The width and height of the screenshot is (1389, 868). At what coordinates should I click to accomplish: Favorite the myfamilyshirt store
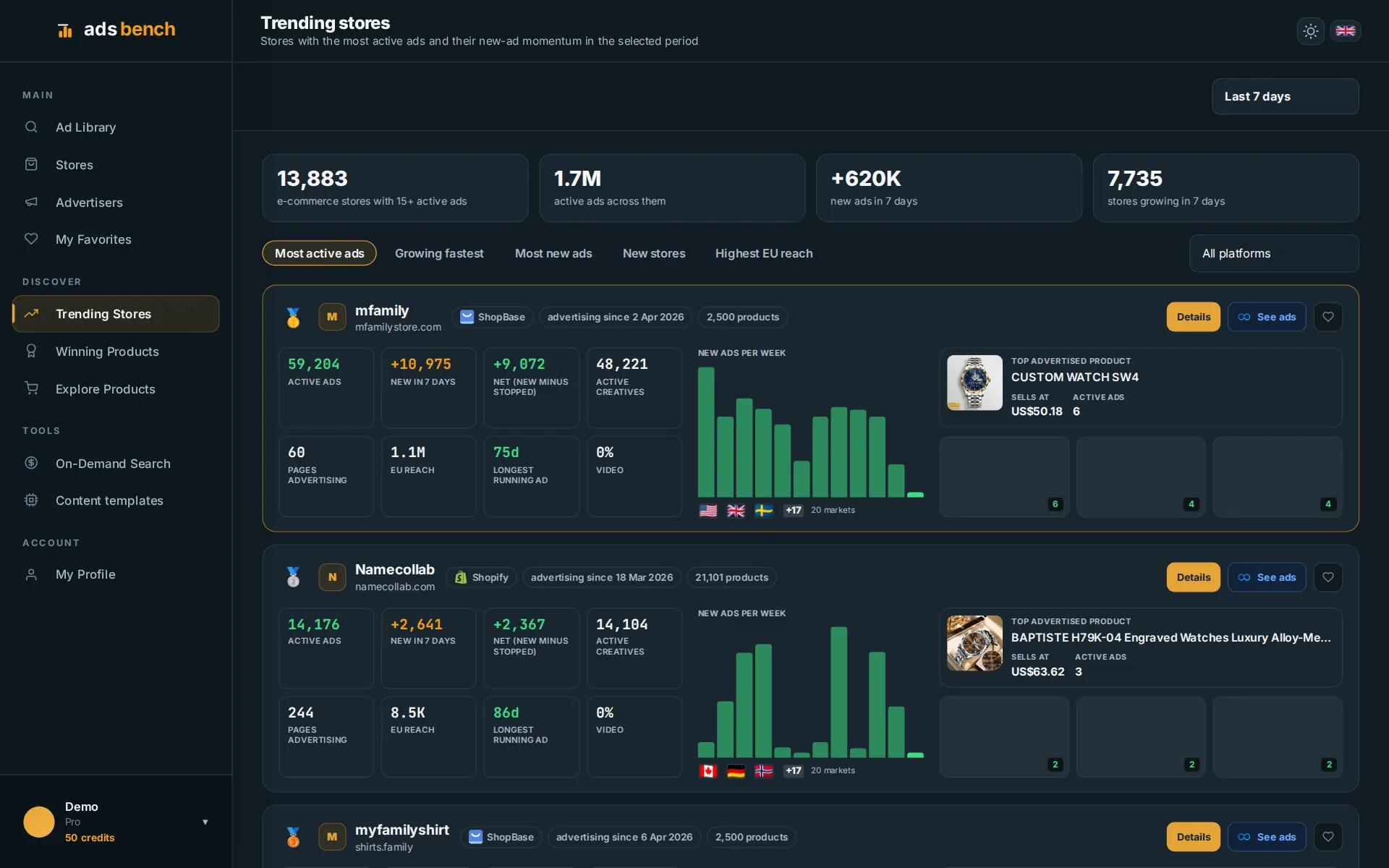1328,837
